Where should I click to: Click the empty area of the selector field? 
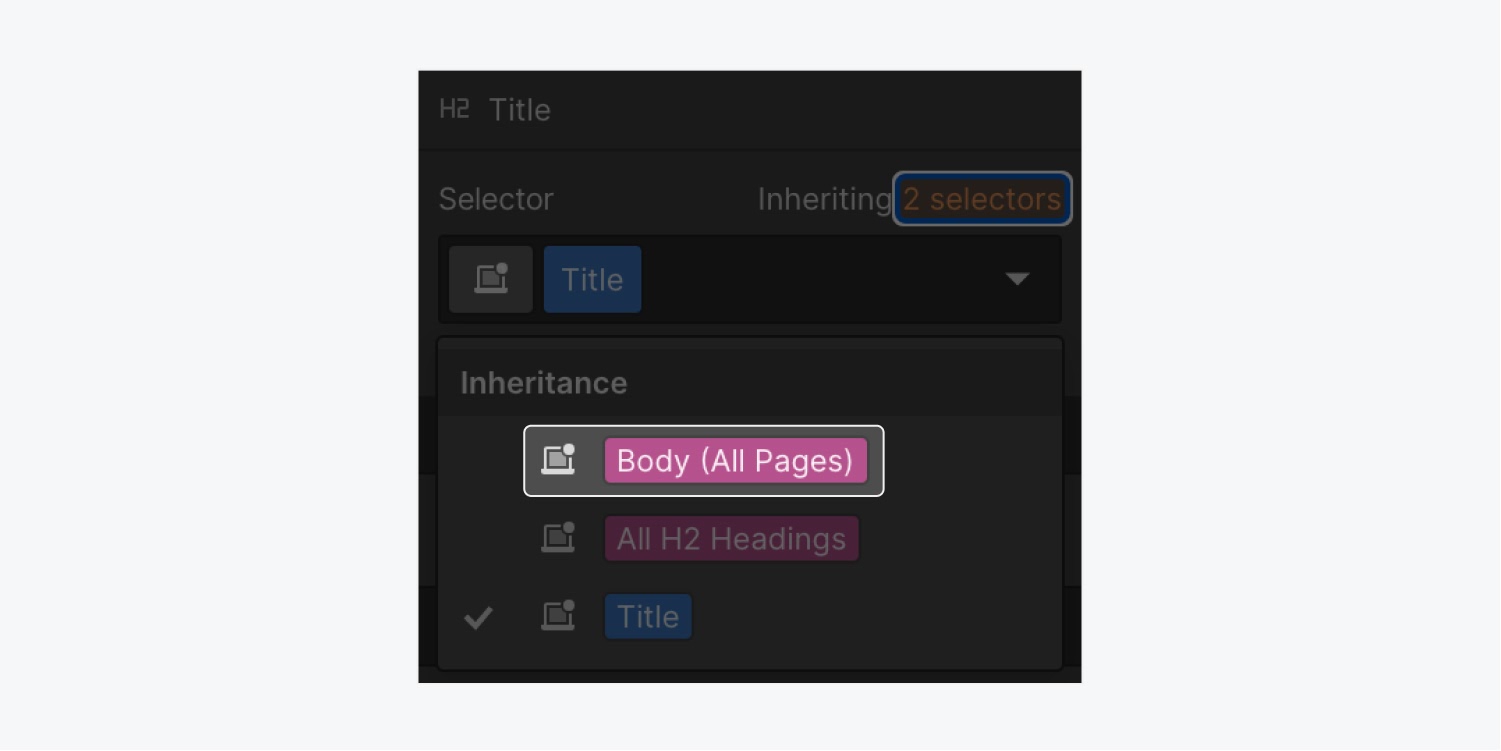(820, 279)
